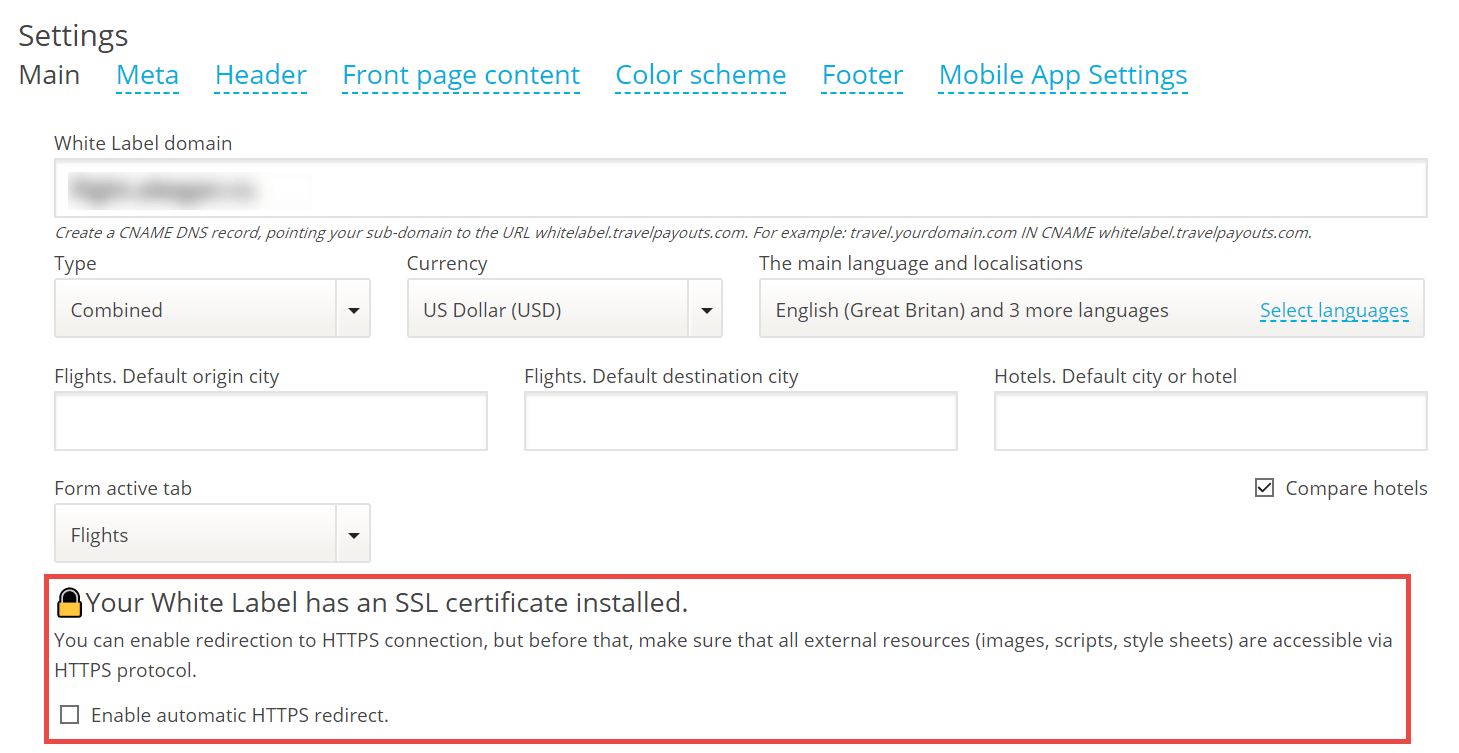Switch to the Footer tab
Image resolution: width=1459 pixels, height=753 pixels.
click(862, 75)
